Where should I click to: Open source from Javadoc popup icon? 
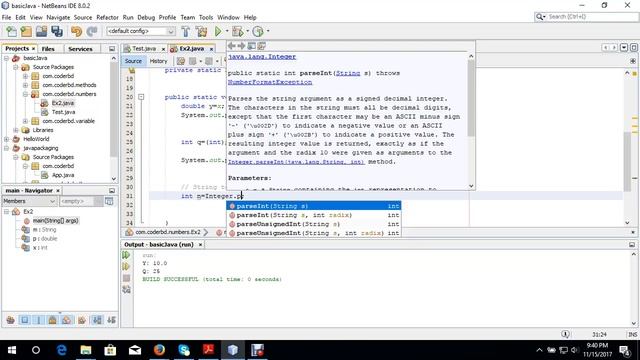tap(262, 46)
